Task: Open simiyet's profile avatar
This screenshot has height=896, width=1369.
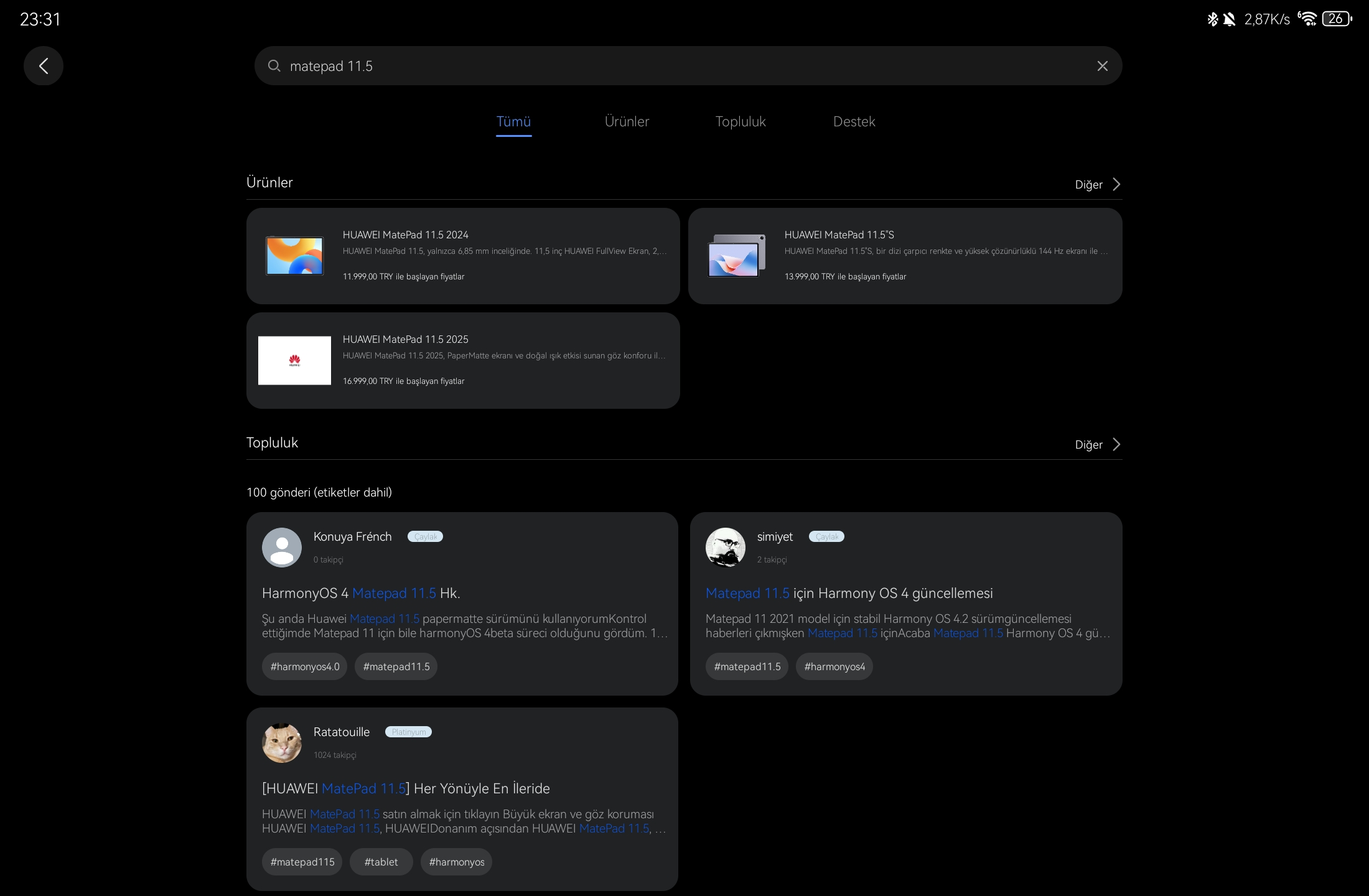Action: pos(726,548)
